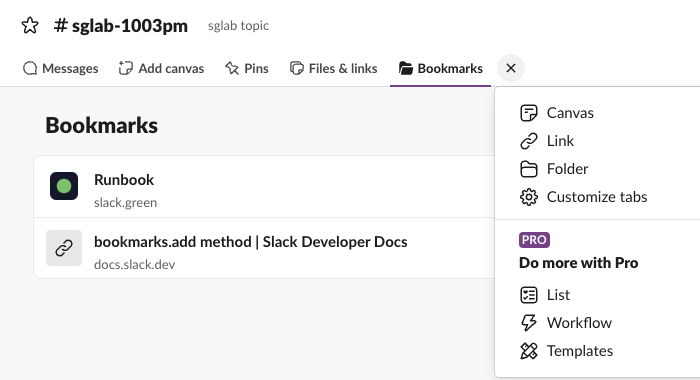
Task: Click the chain link icon of docs bookmark
Action: click(x=64, y=248)
